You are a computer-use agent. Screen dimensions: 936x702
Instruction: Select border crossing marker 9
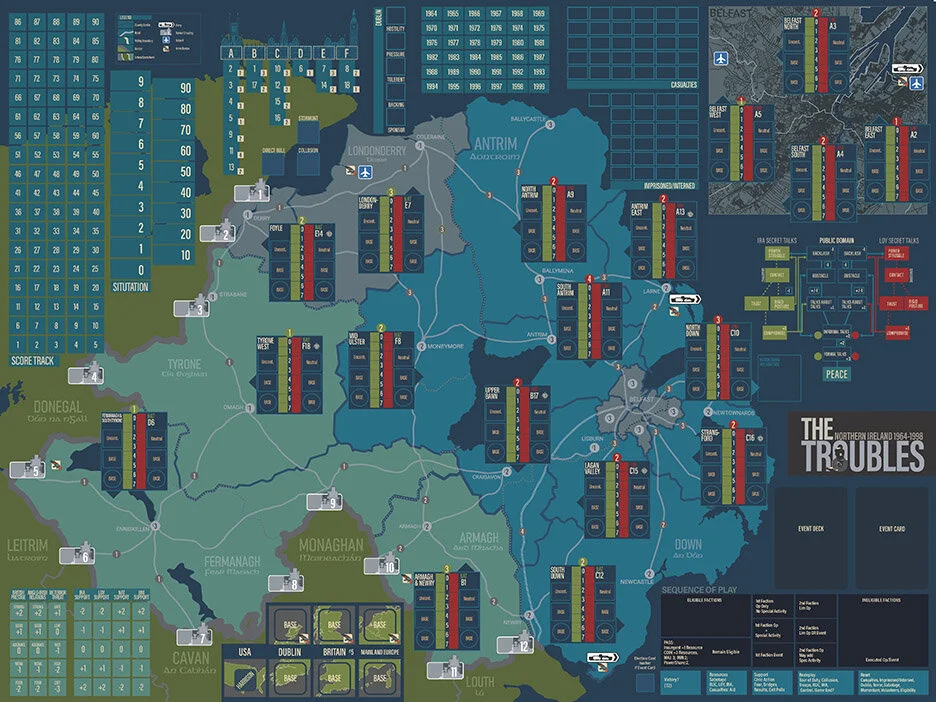[325, 500]
